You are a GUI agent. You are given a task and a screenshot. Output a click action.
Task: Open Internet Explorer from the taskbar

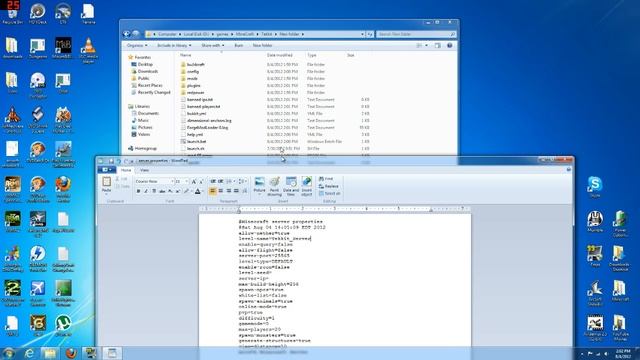click(29, 353)
